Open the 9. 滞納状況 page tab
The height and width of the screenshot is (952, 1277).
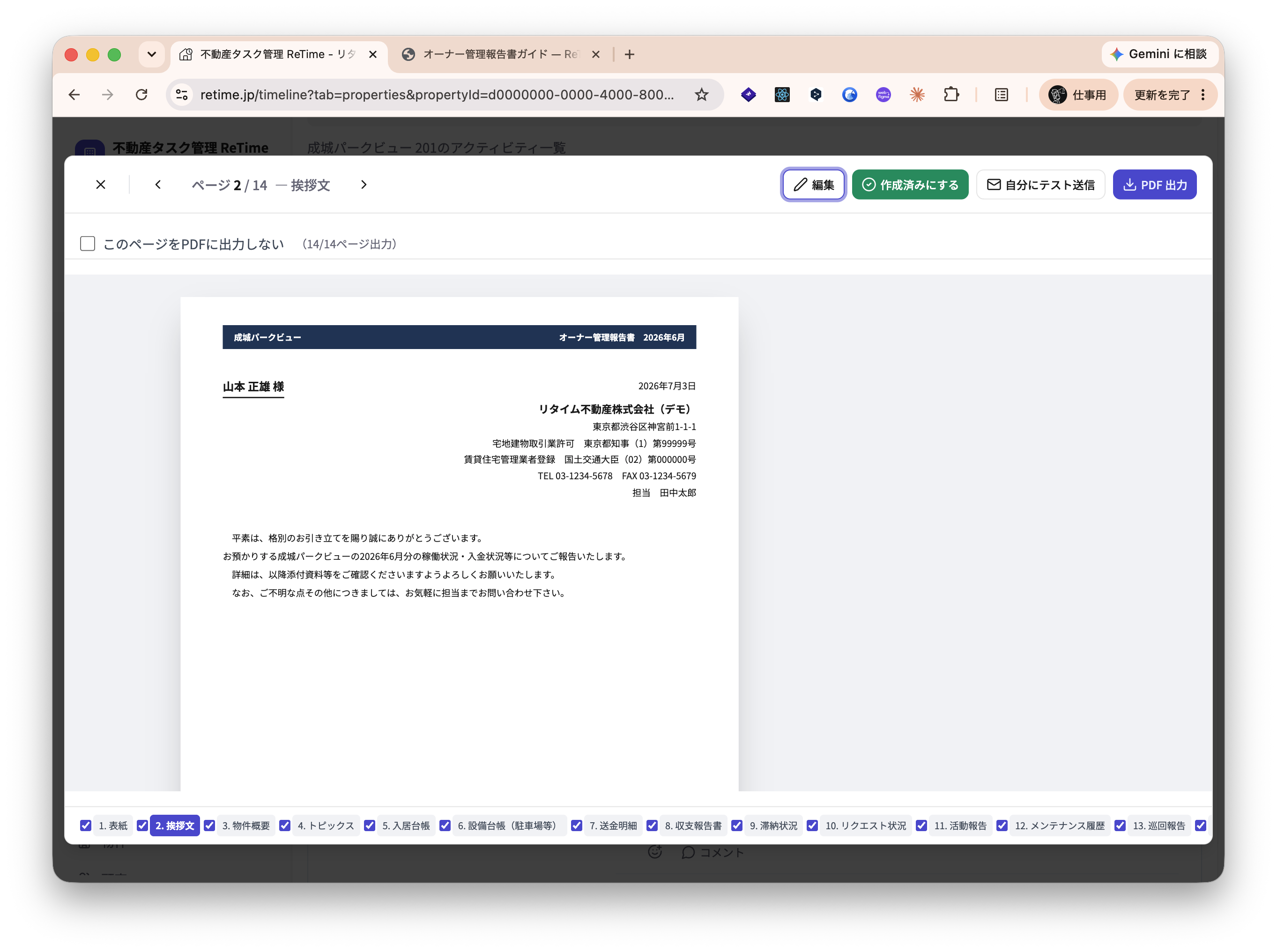773,825
